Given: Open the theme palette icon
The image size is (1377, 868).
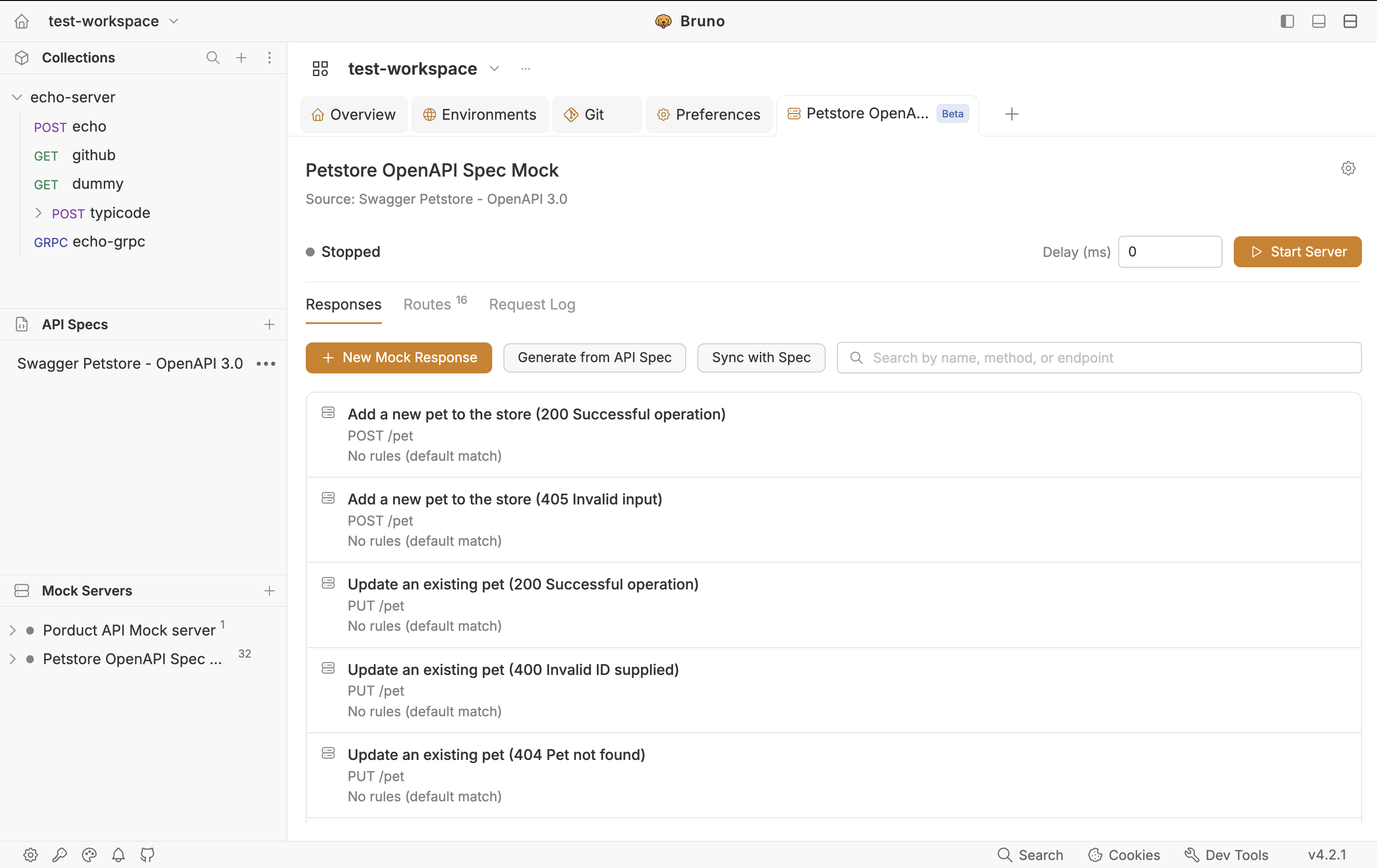Looking at the screenshot, I should pyautogui.click(x=89, y=855).
